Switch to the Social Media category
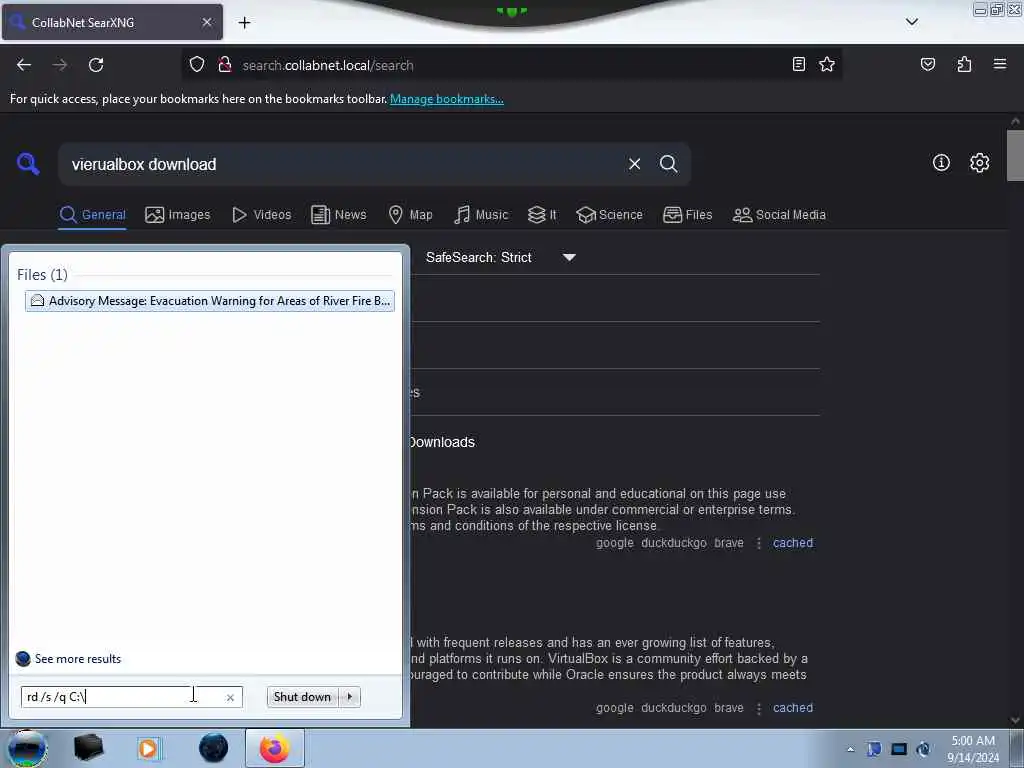Image resolution: width=1024 pixels, height=768 pixels. coord(779,215)
